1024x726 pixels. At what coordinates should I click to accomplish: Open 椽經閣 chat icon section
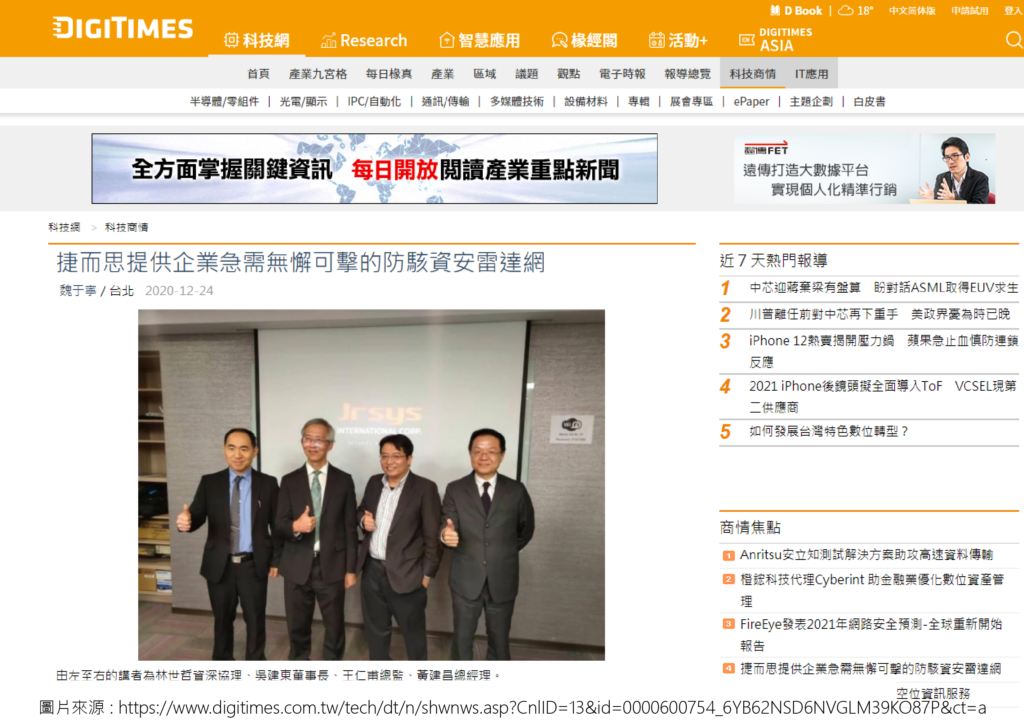[584, 40]
